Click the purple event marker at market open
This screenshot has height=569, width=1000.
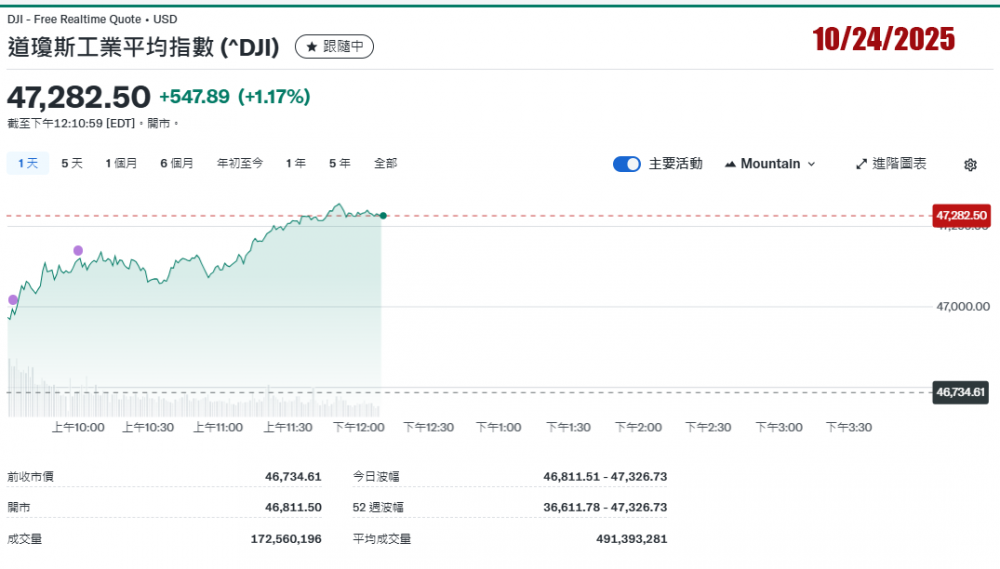pos(13,300)
